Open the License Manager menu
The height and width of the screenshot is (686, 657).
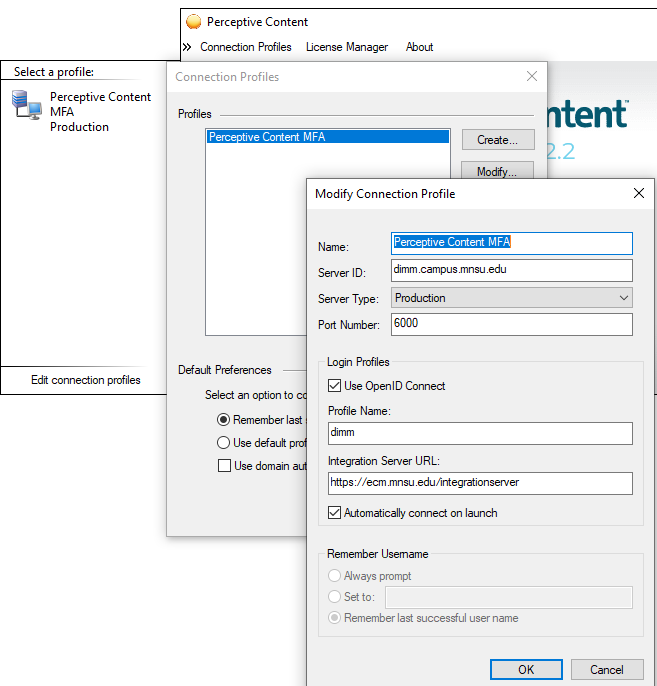347,47
